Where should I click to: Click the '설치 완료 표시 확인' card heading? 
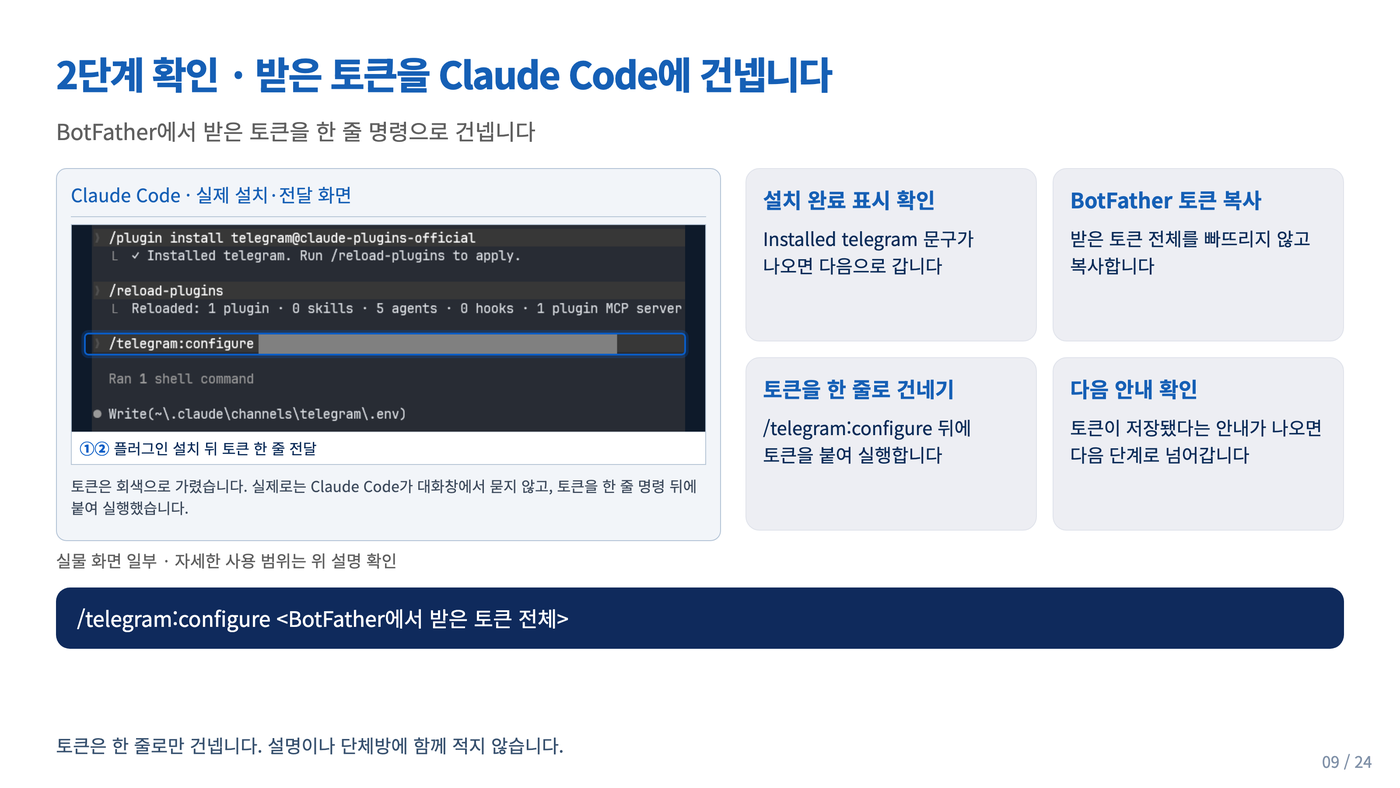click(x=848, y=200)
